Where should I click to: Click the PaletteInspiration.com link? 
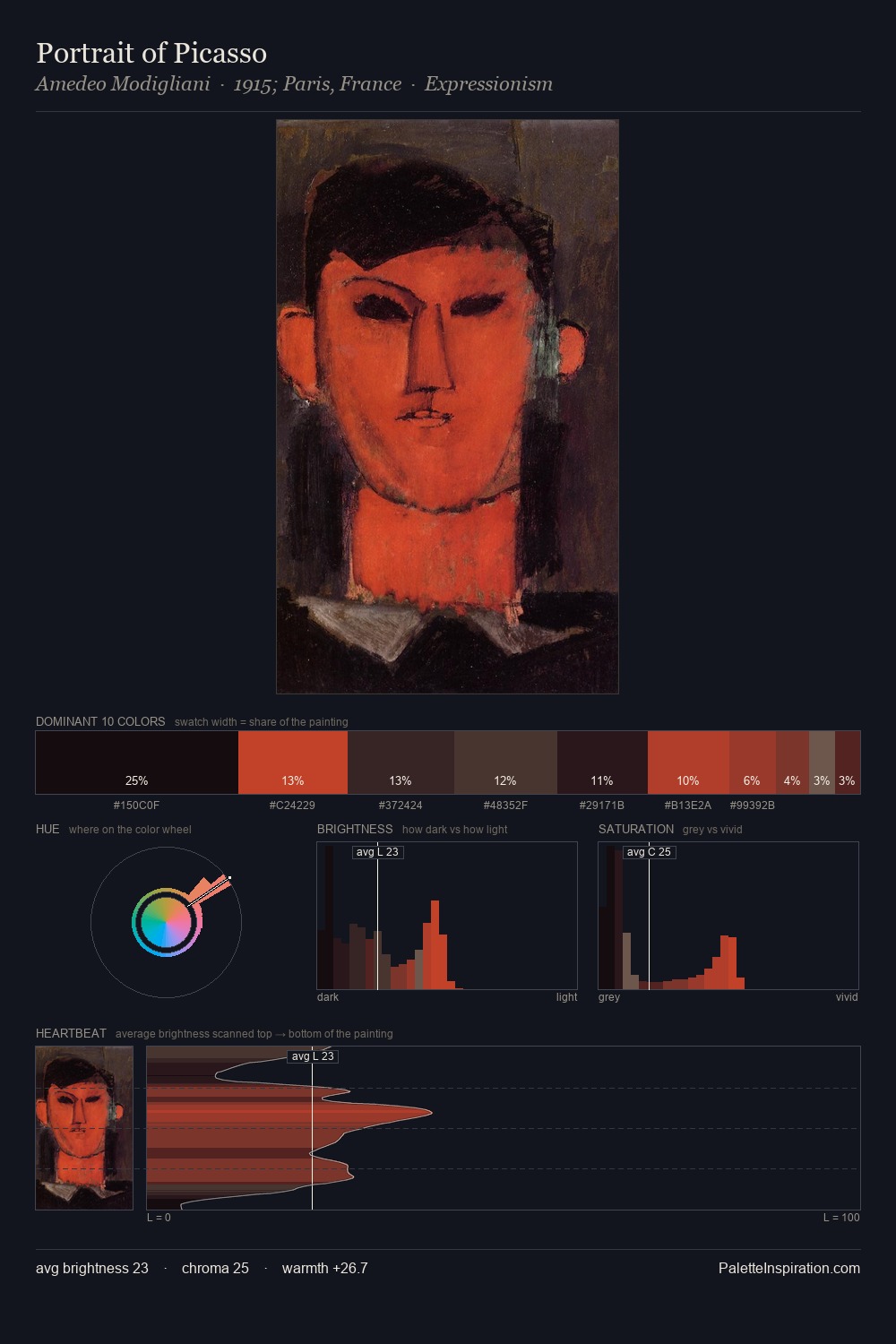point(789,1268)
